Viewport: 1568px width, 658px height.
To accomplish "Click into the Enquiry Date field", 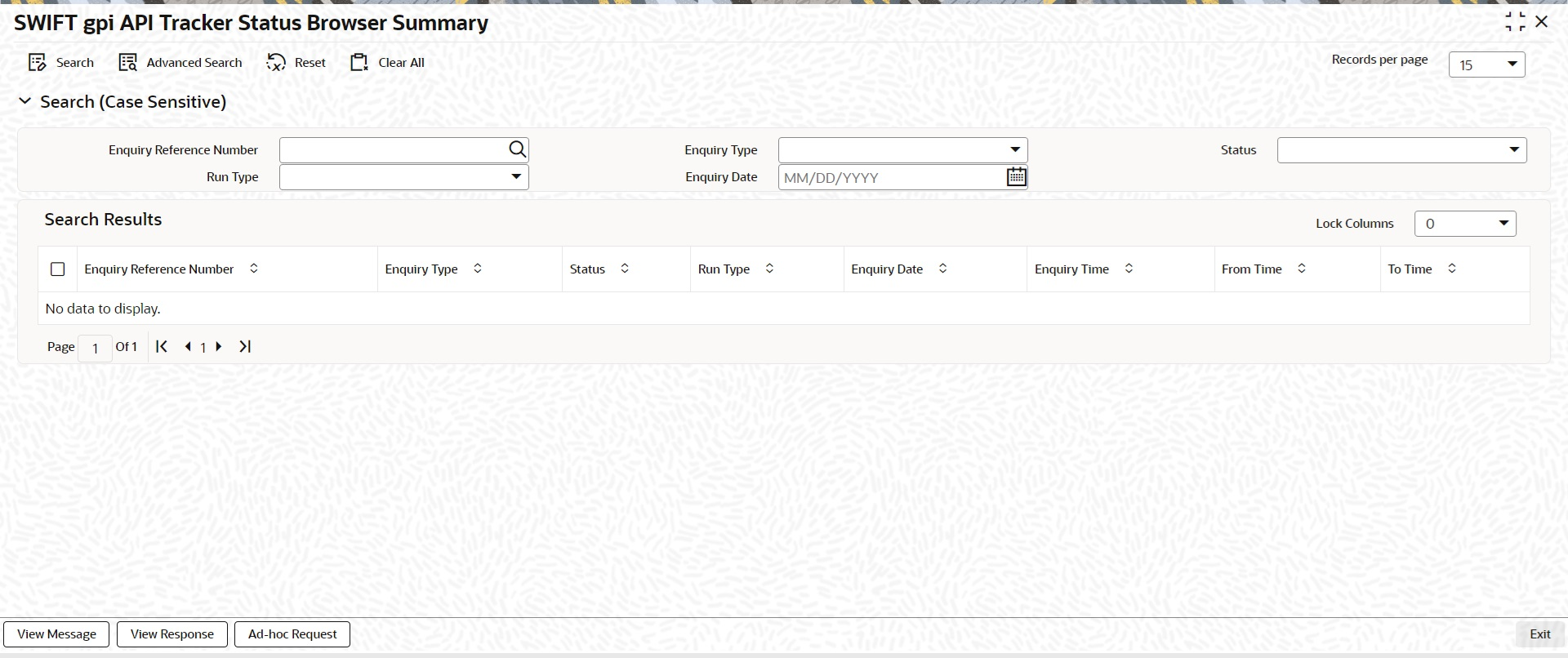I will click(x=892, y=177).
